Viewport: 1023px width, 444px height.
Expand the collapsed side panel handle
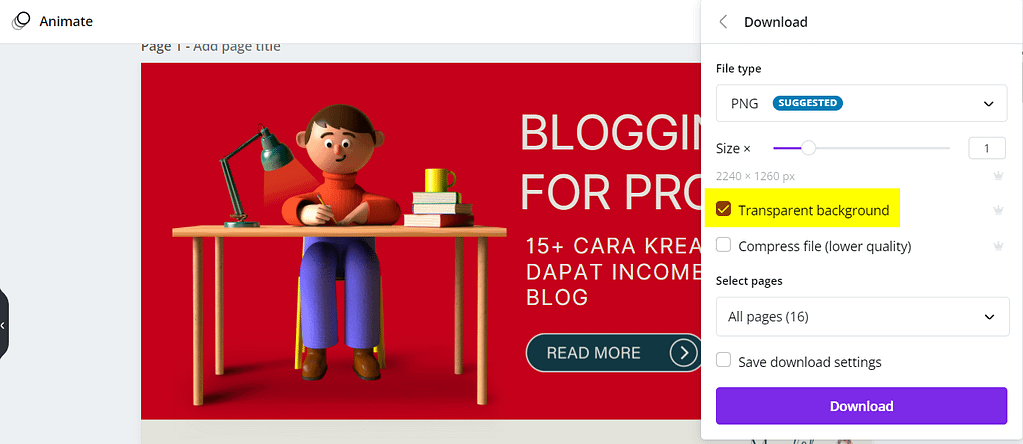[4, 324]
